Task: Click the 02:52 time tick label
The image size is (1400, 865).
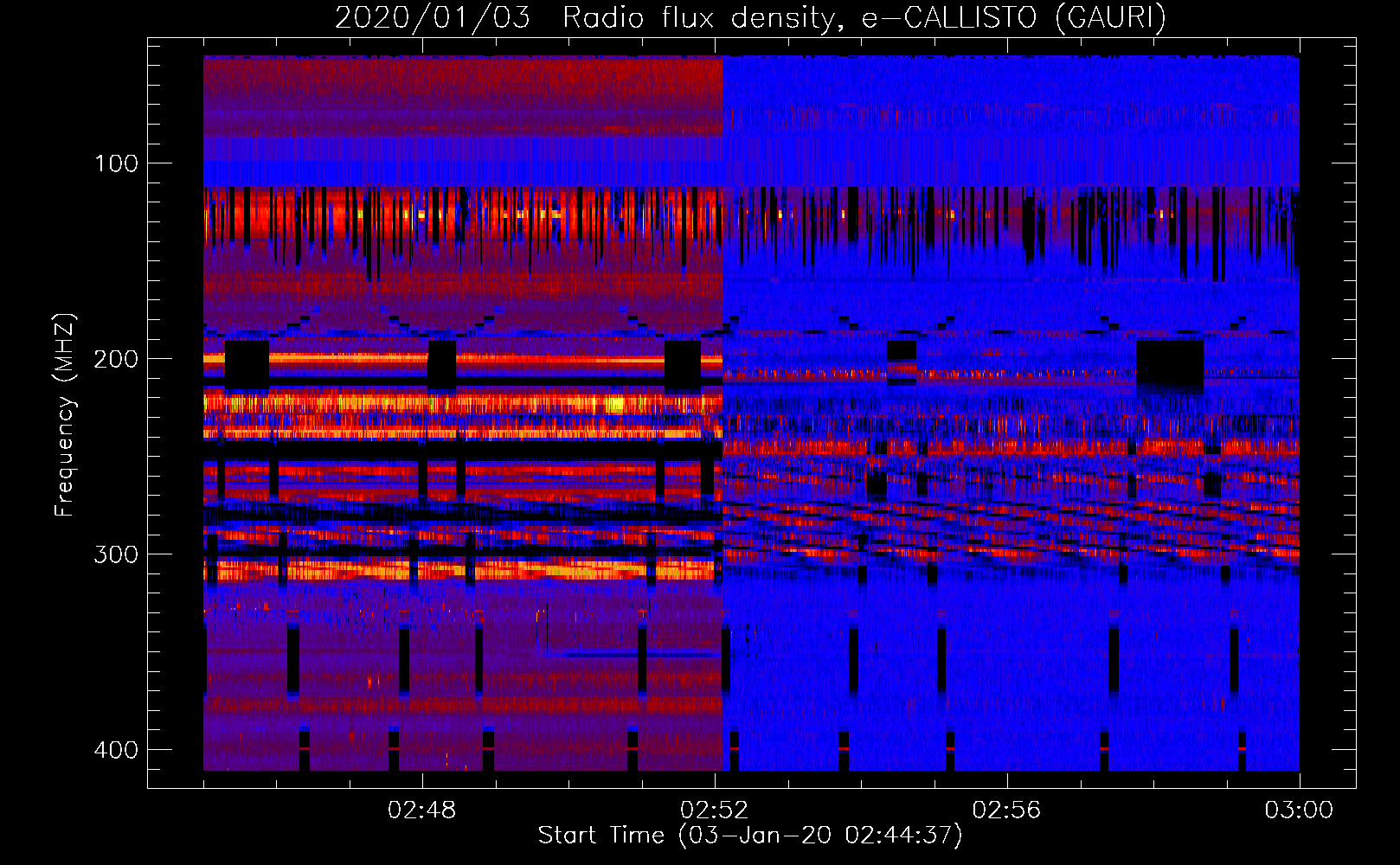Action: [715, 811]
